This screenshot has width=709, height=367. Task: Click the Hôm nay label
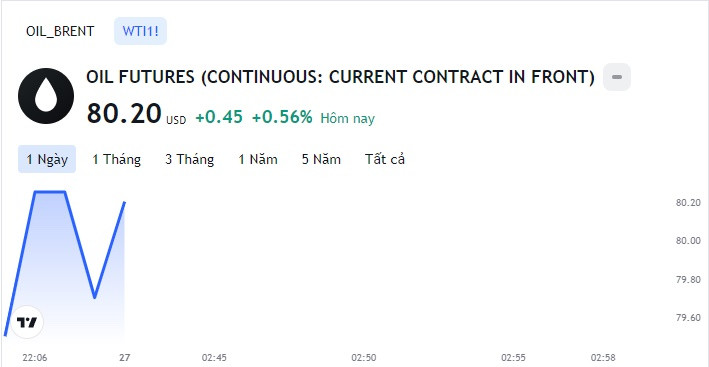click(x=348, y=118)
